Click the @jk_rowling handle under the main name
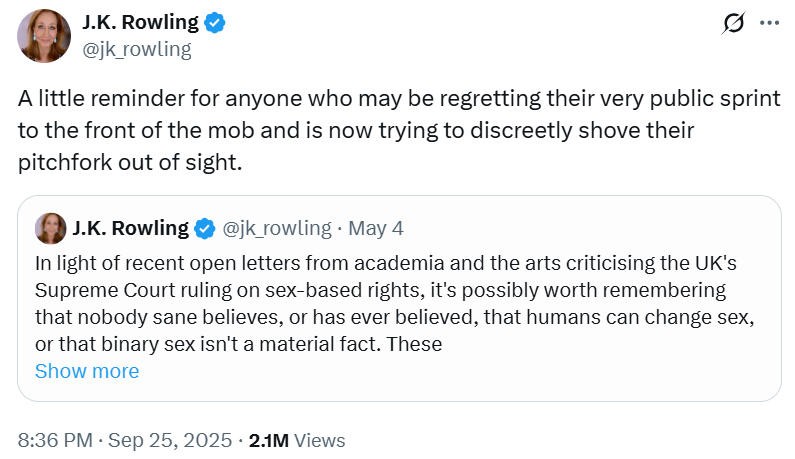Image resolution: width=795 pixels, height=459 pixels. pos(136,48)
